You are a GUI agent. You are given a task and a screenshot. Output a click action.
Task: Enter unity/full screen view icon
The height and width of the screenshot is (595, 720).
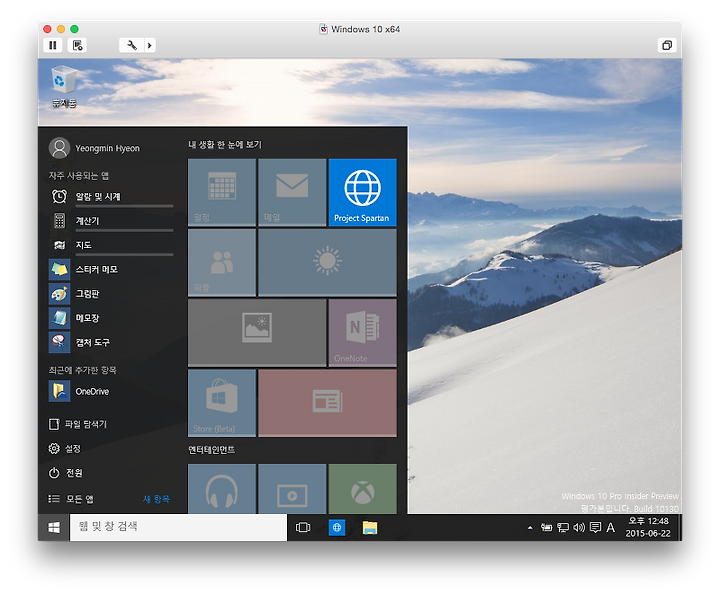(x=667, y=45)
